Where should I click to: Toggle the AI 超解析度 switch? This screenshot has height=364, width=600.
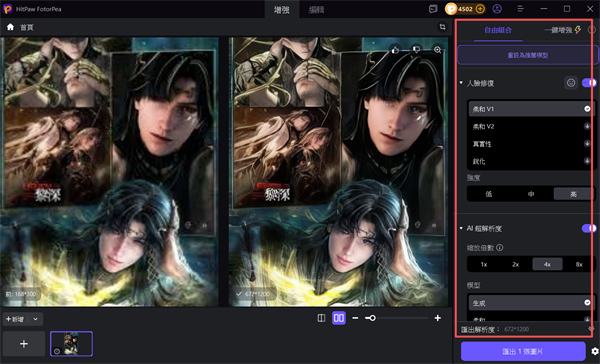click(x=589, y=229)
